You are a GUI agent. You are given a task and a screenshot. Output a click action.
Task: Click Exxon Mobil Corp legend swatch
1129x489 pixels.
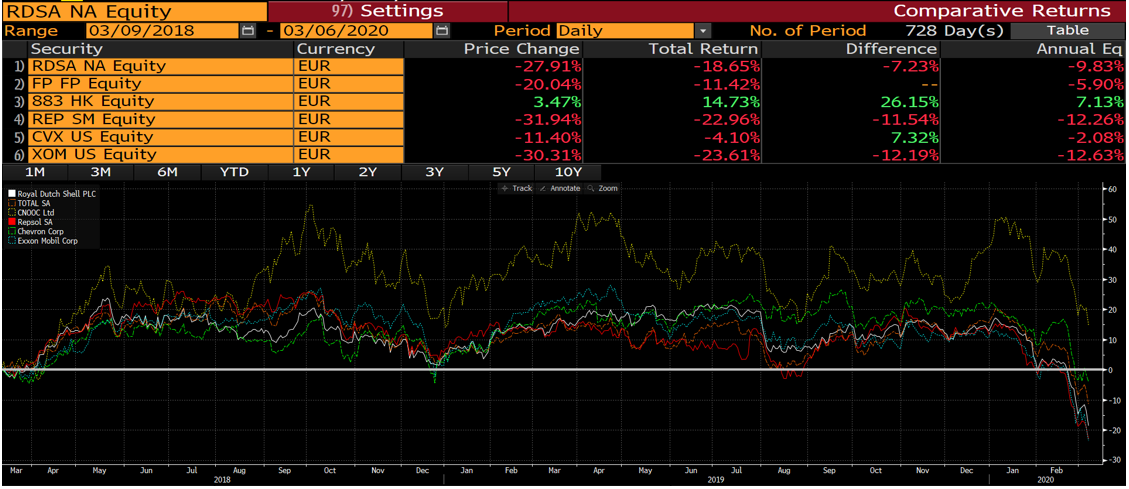coord(12,241)
